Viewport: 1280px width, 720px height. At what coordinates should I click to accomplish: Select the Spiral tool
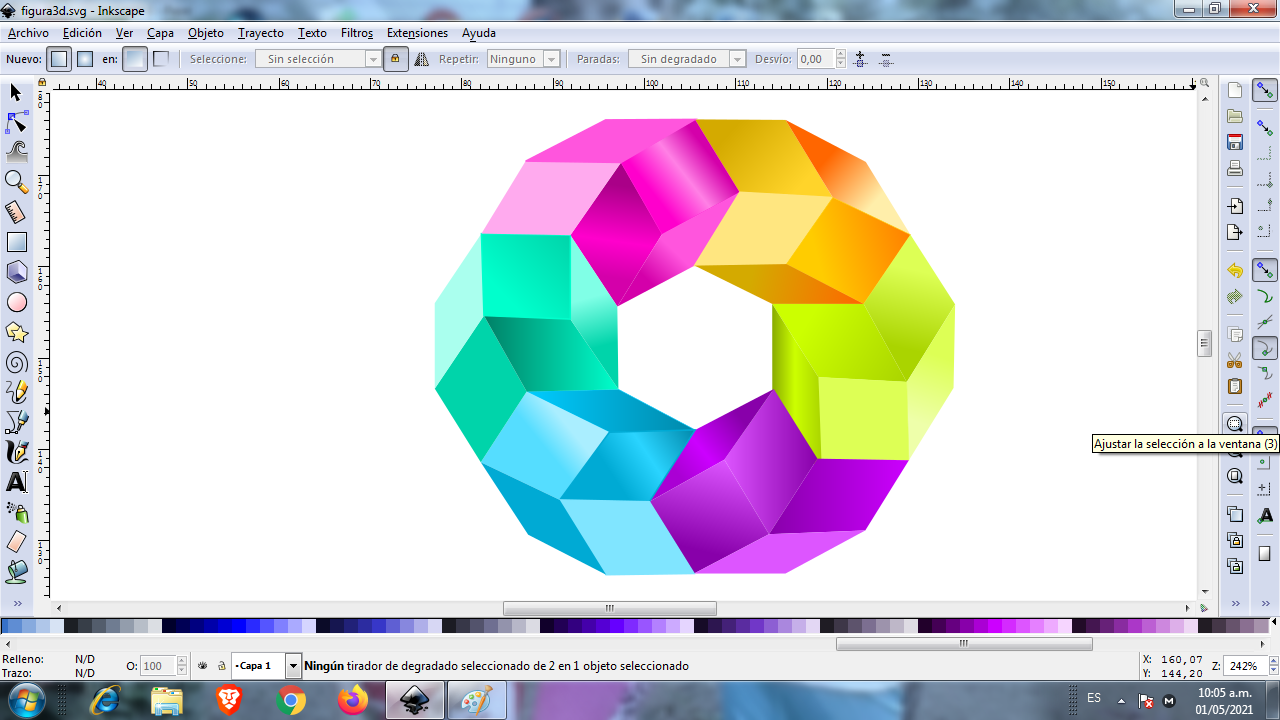(x=16, y=362)
